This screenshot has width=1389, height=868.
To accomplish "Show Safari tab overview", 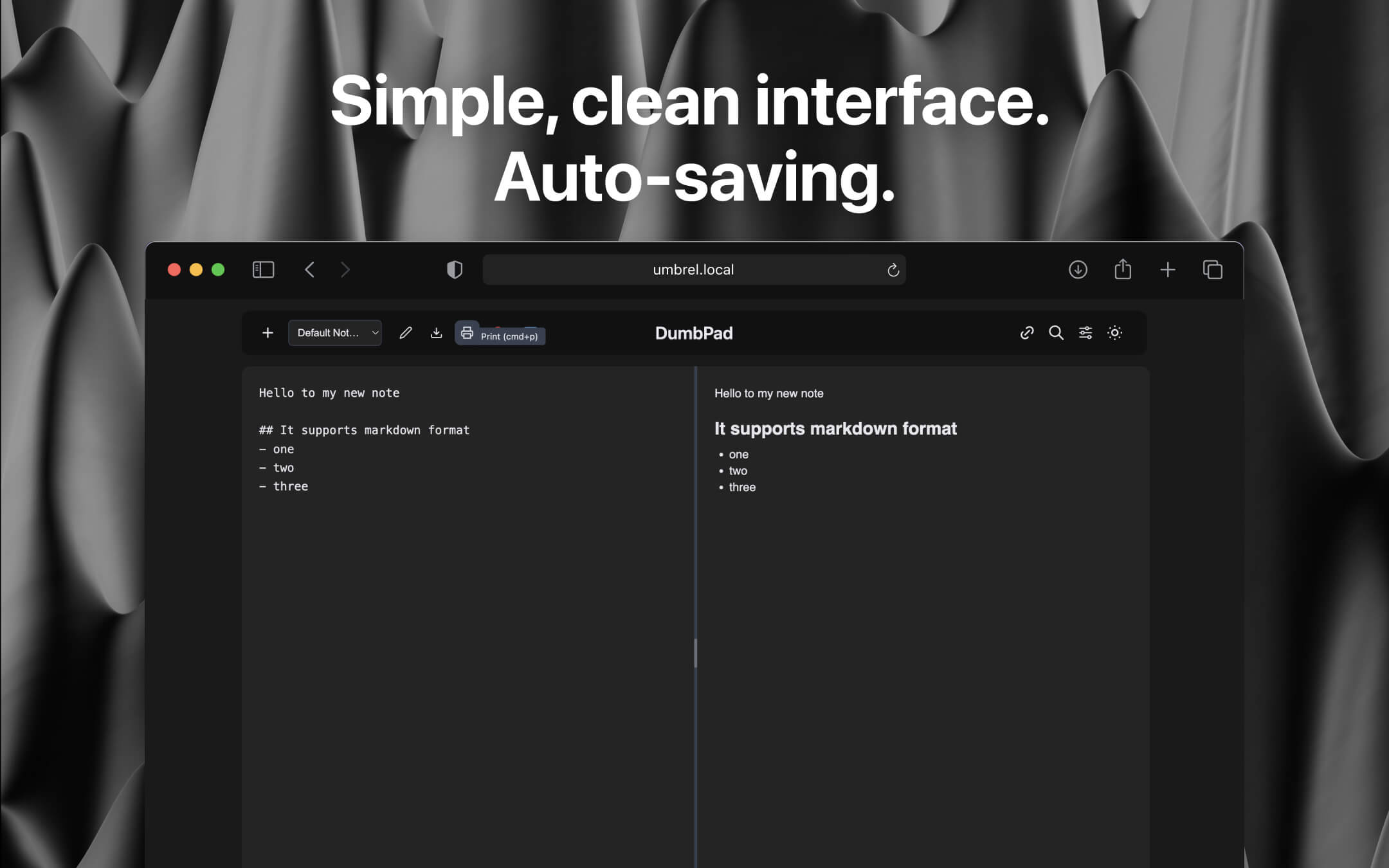I will point(1213,269).
